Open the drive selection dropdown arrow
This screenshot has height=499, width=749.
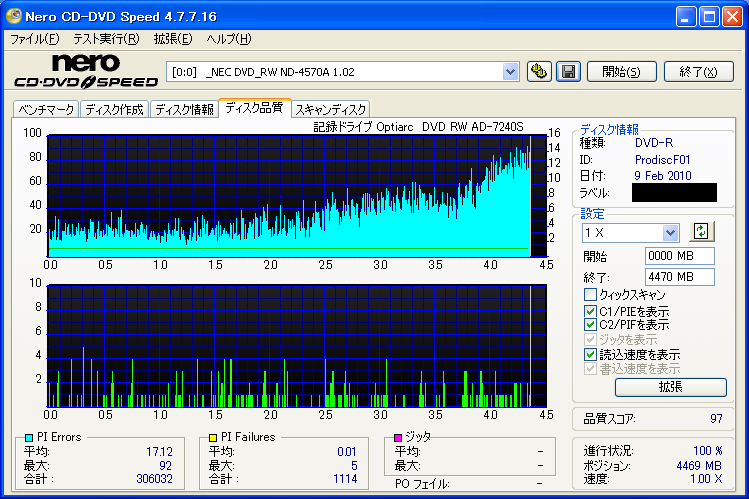pyautogui.click(x=510, y=72)
